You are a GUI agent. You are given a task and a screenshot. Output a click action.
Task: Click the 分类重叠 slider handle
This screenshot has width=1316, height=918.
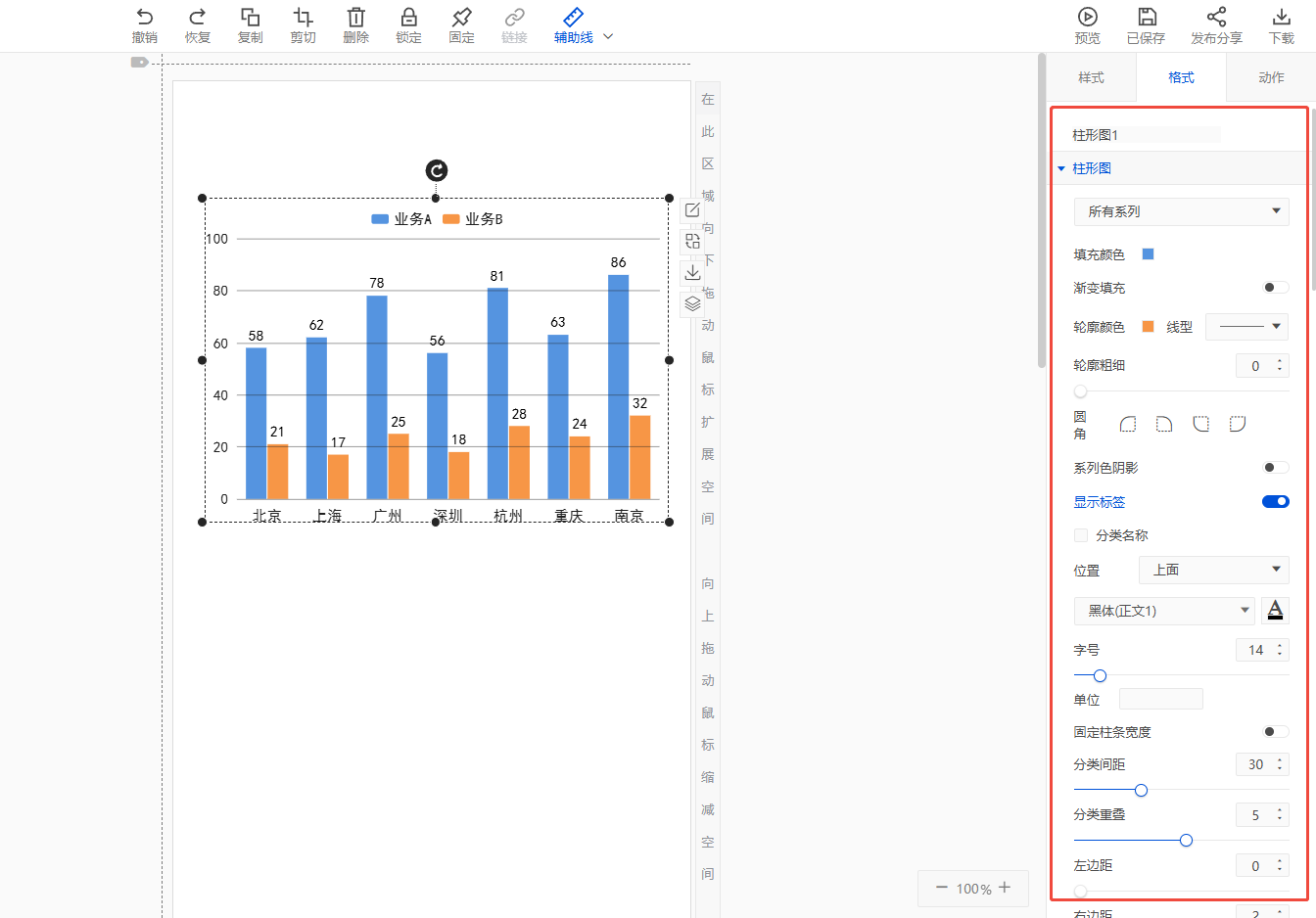1186,840
